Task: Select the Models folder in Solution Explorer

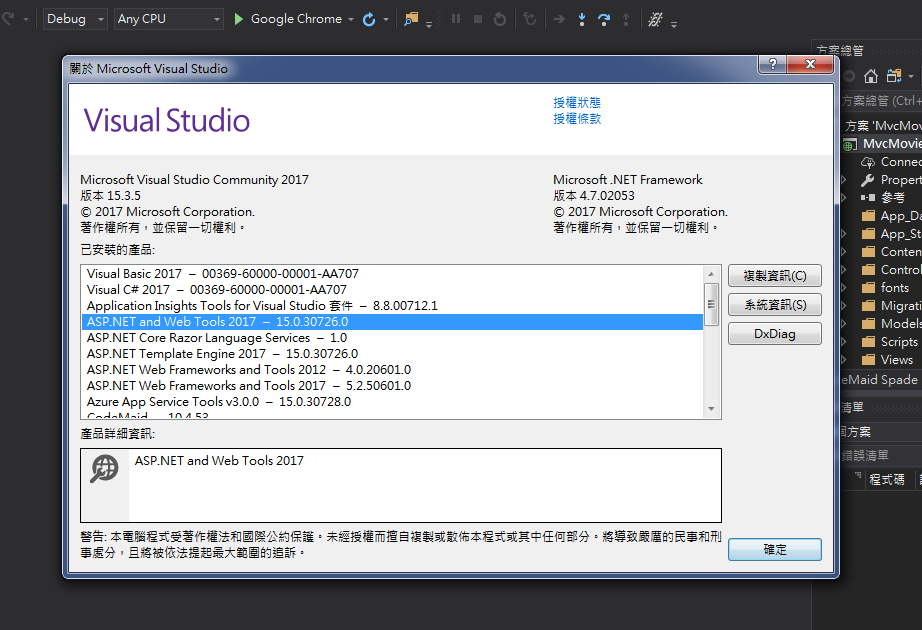Action: pyautogui.click(x=900, y=324)
